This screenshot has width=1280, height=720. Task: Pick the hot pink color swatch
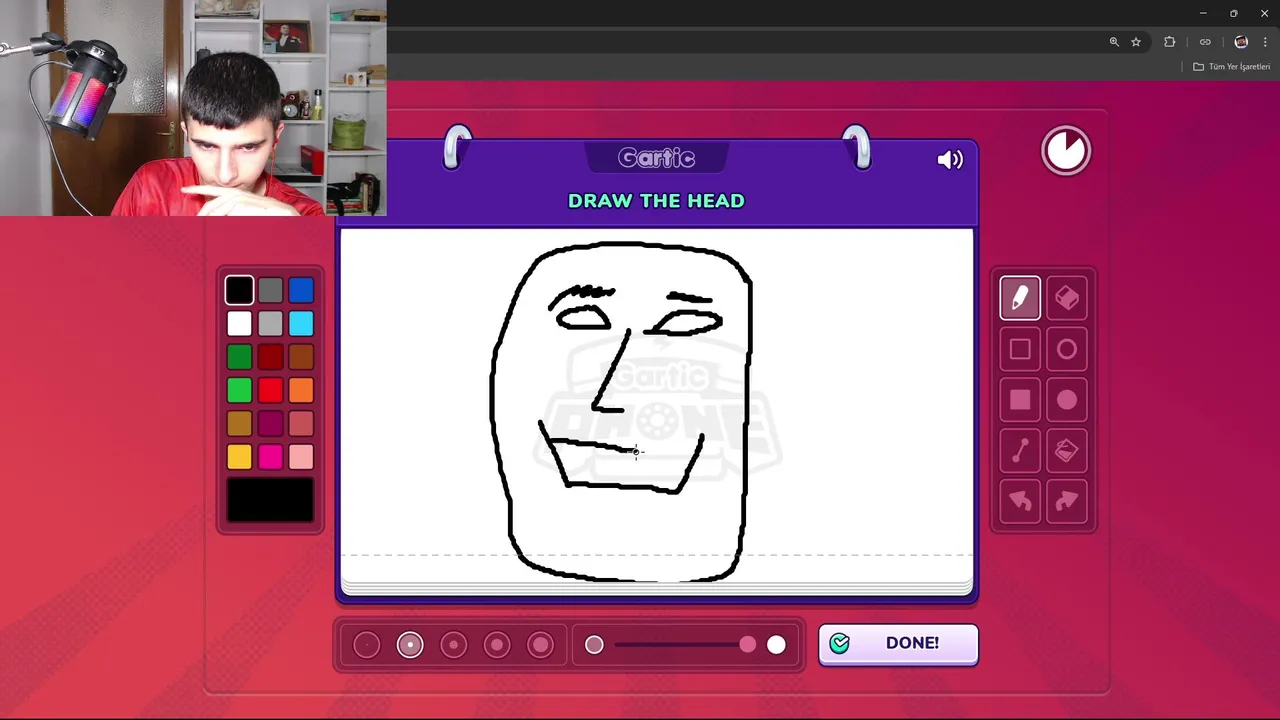270,457
